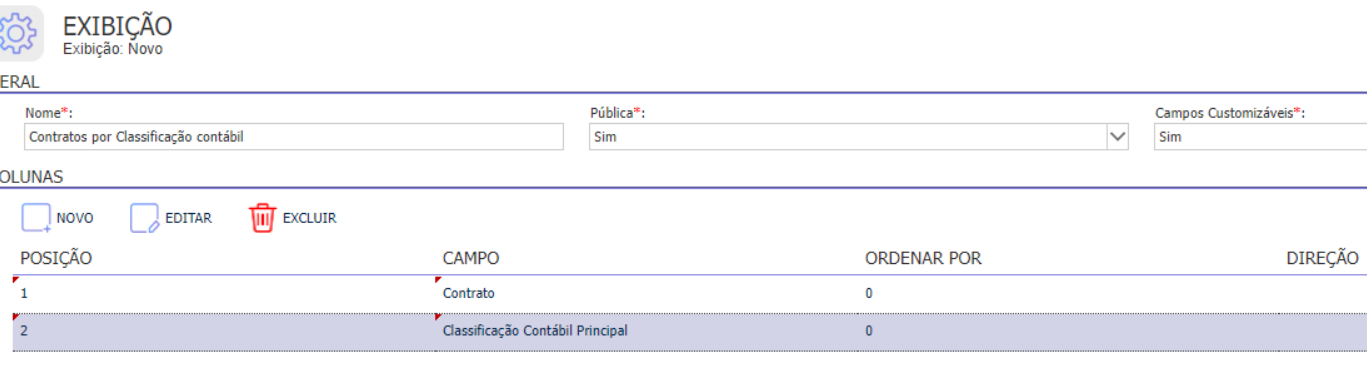Click the DIREÇÃO column header
The width and height of the screenshot is (1367, 371).
tap(1322, 259)
